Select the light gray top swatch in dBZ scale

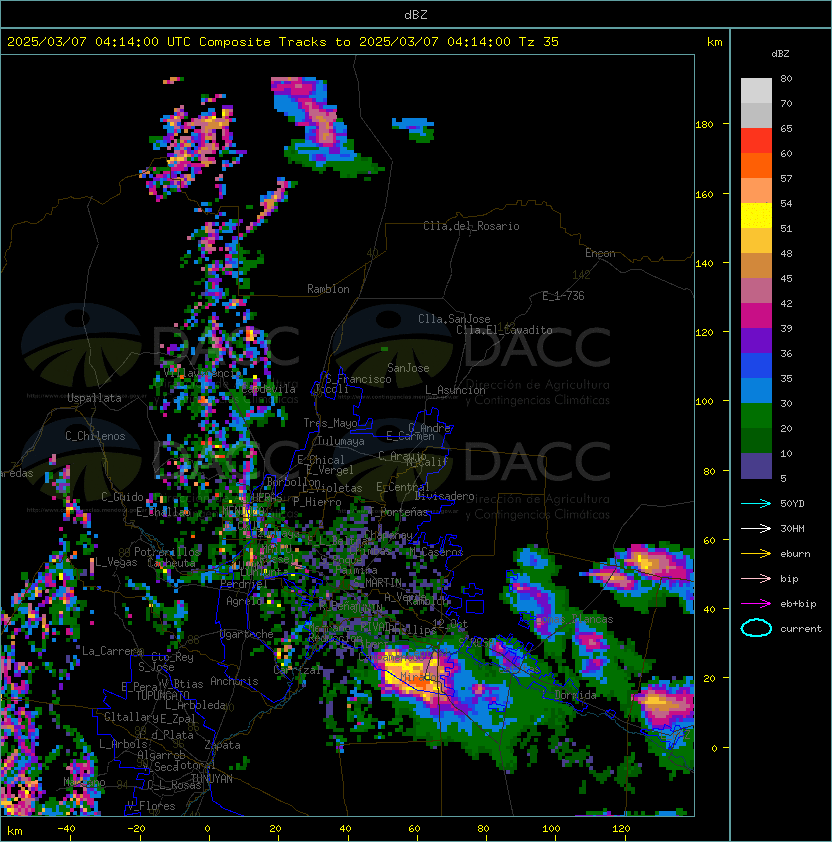[x=756, y=90]
